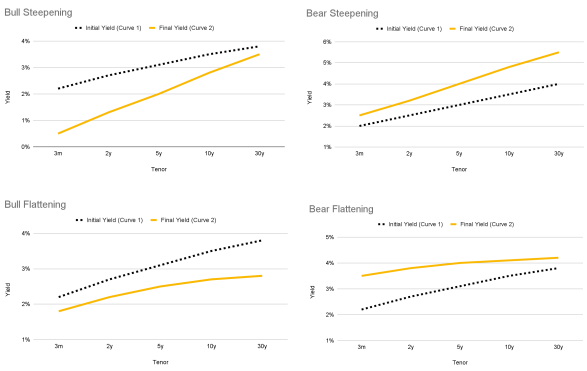
Task: Click Final Yield orange legend swatch in Bear Flattening
Action: 454,224
